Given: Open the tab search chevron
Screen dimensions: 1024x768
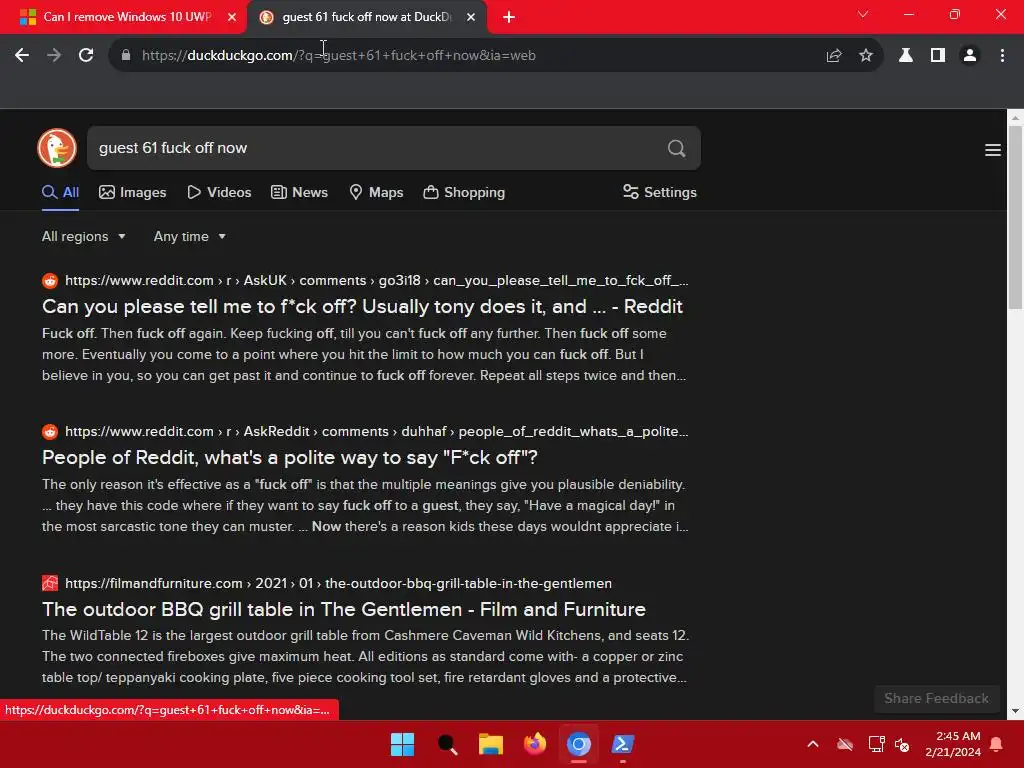Looking at the screenshot, I should pyautogui.click(x=863, y=14).
